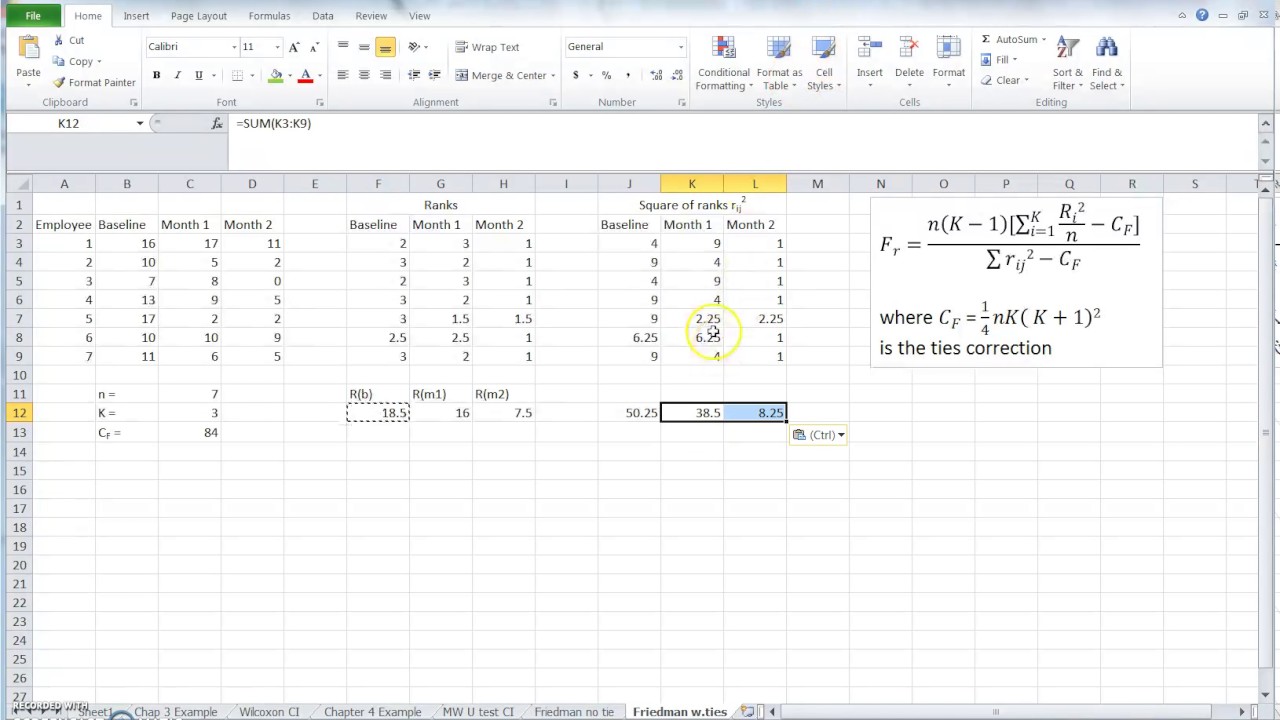Click the Delete cells icon

click(909, 48)
